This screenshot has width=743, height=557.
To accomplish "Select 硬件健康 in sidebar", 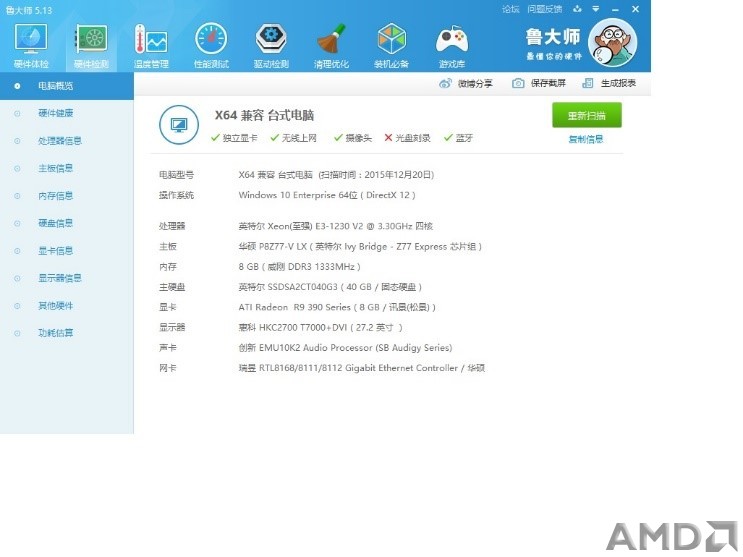I will click(67, 113).
